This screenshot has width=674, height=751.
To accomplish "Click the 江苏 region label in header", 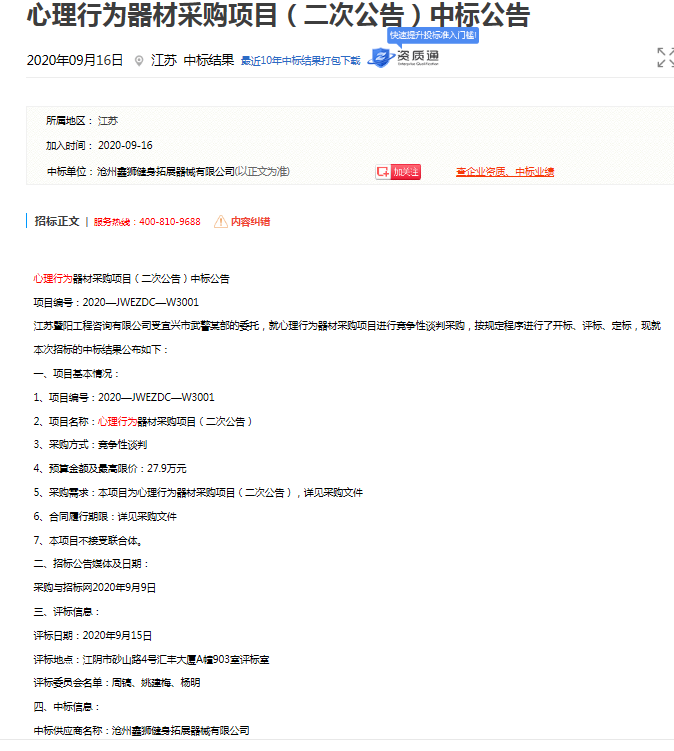I will point(164,60).
